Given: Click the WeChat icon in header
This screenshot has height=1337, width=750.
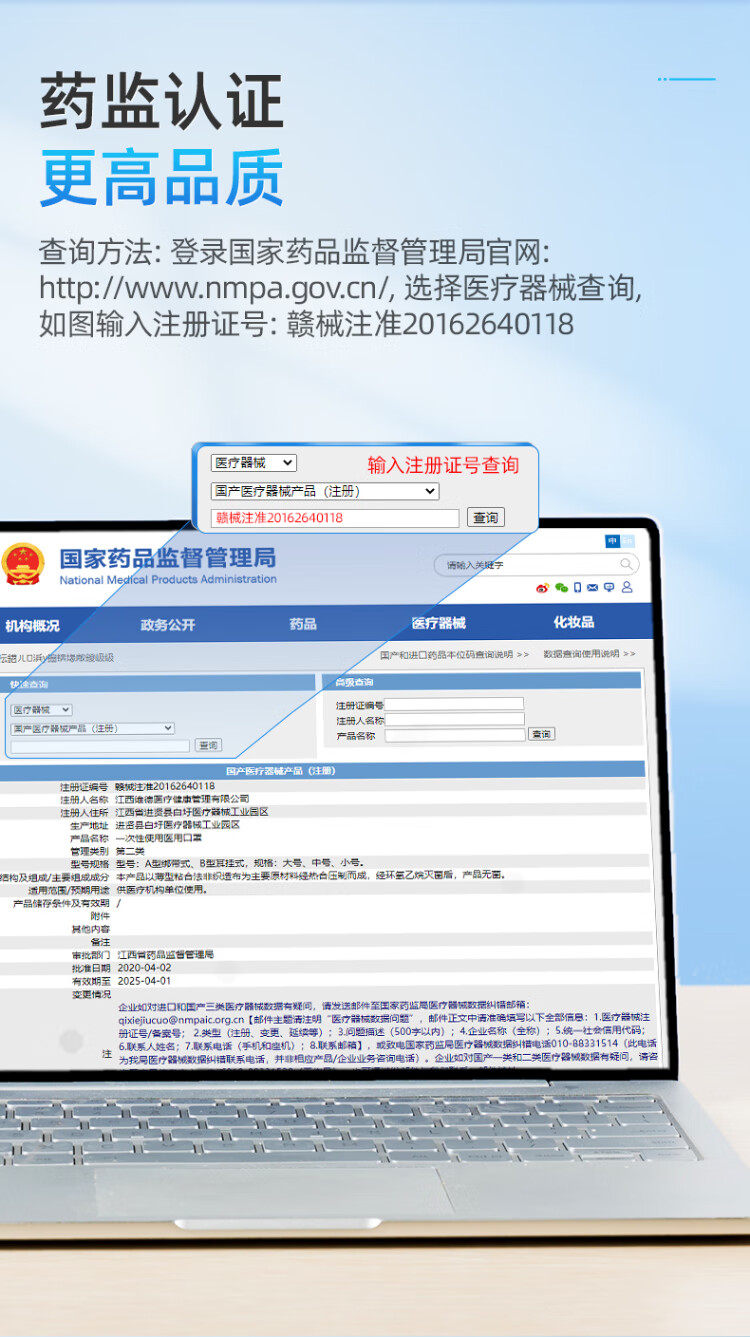Looking at the screenshot, I should pyautogui.click(x=561, y=588).
